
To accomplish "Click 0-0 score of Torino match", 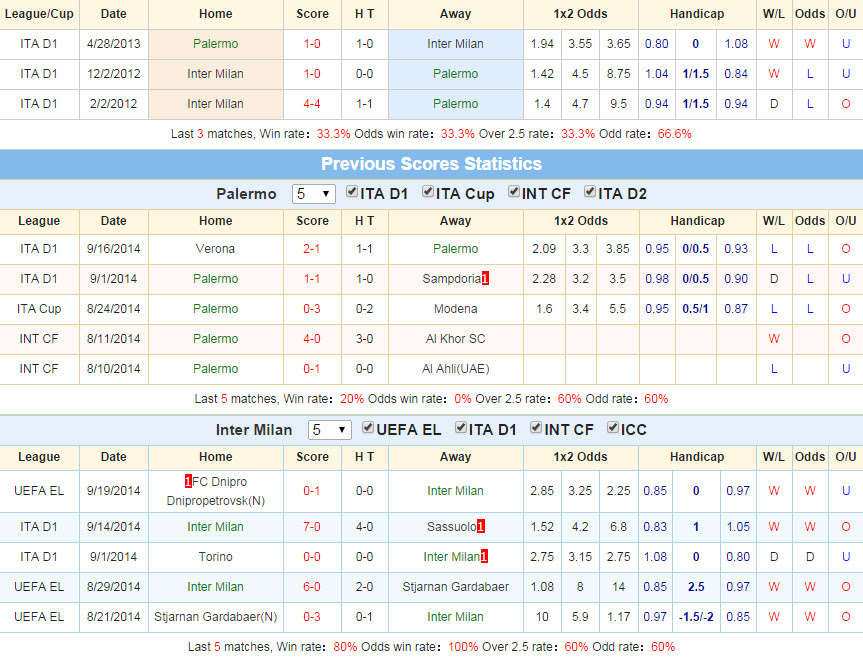I will 312,556.
